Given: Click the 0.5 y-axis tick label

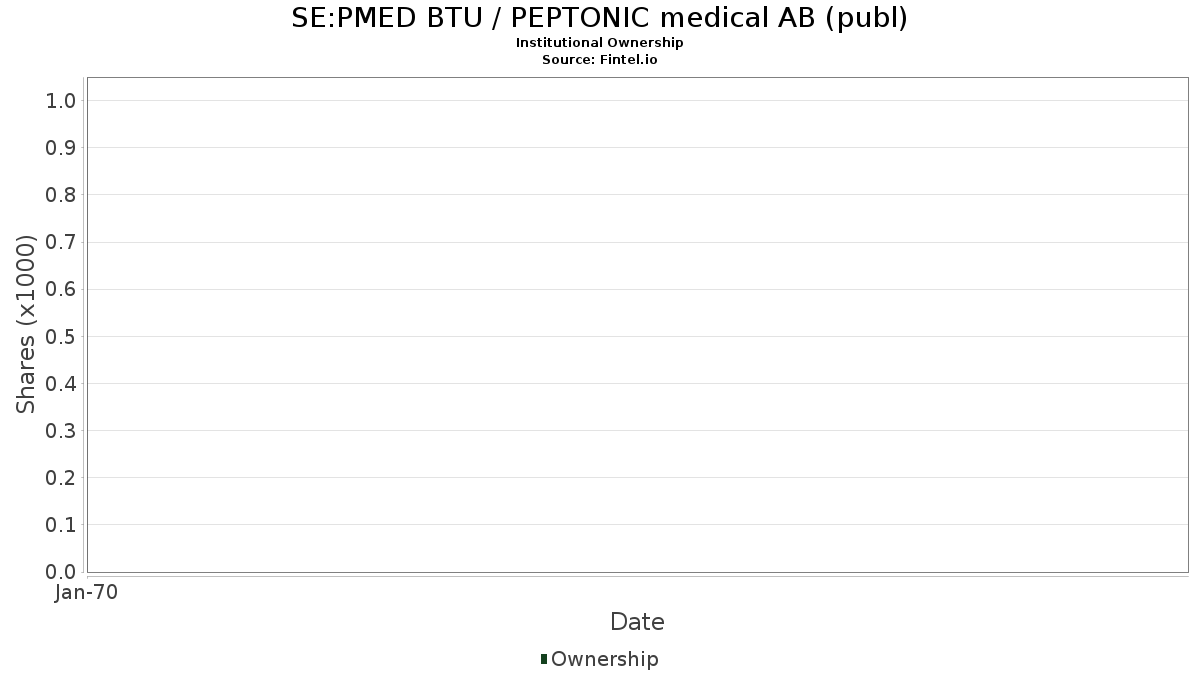Looking at the screenshot, I should pos(61,337).
